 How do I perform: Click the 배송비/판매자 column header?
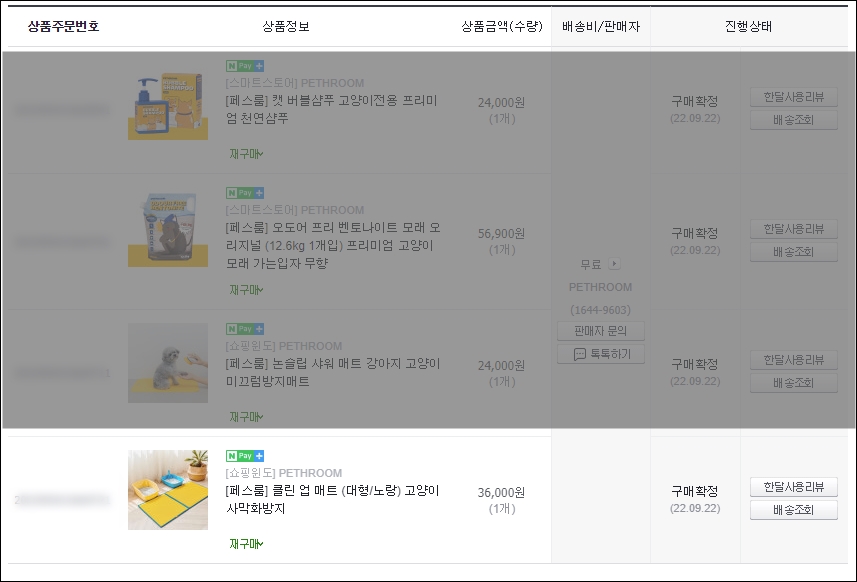pyautogui.click(x=601, y=26)
